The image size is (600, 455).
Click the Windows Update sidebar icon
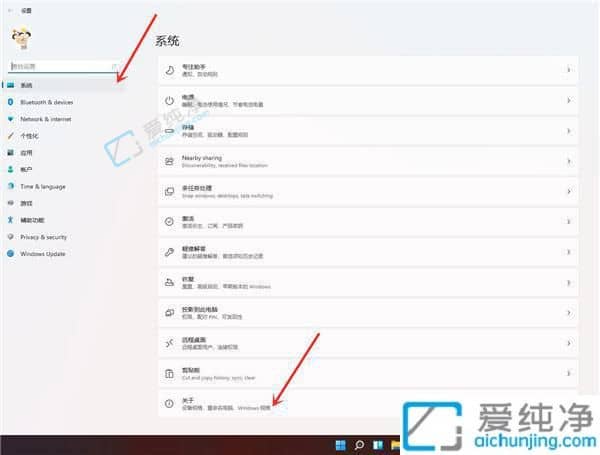11,254
